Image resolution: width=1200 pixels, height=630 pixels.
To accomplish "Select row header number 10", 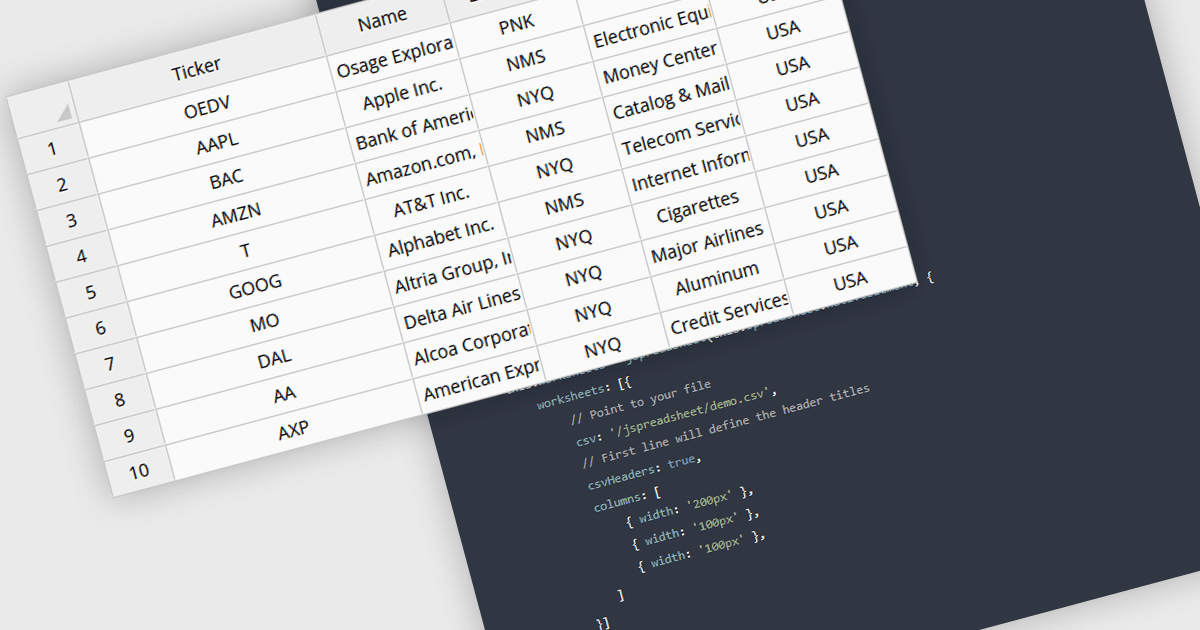I will (138, 470).
